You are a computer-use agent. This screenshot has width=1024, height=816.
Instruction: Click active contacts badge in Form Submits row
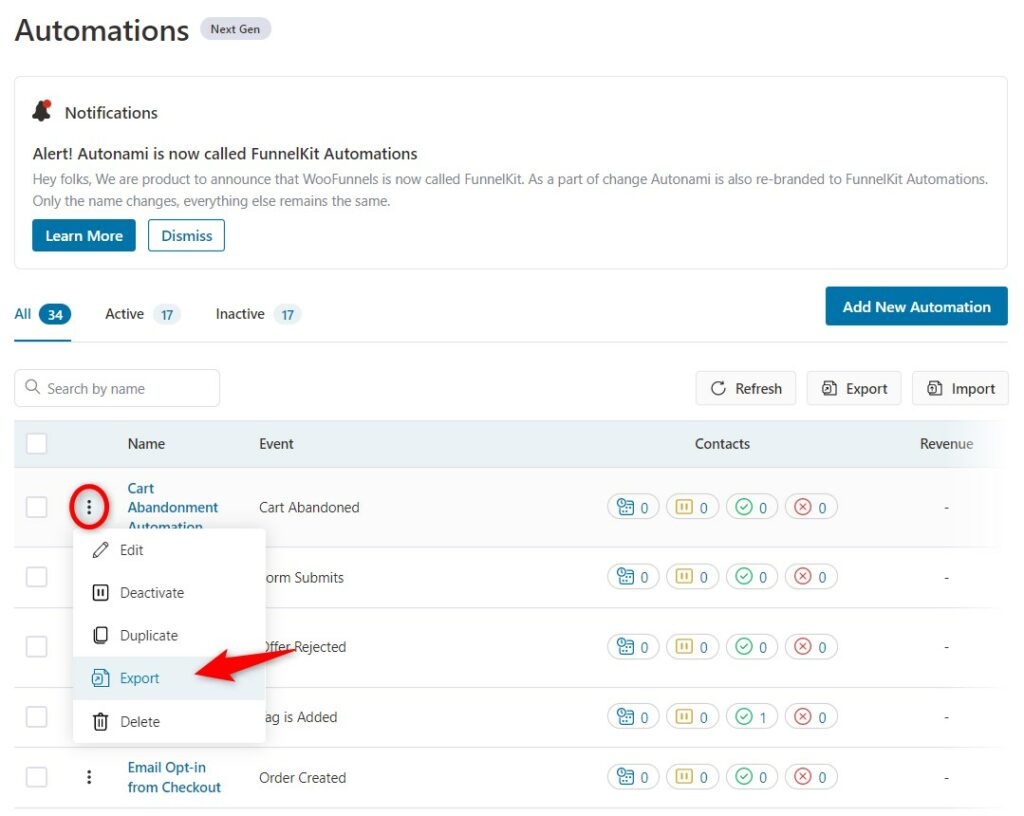(633, 577)
